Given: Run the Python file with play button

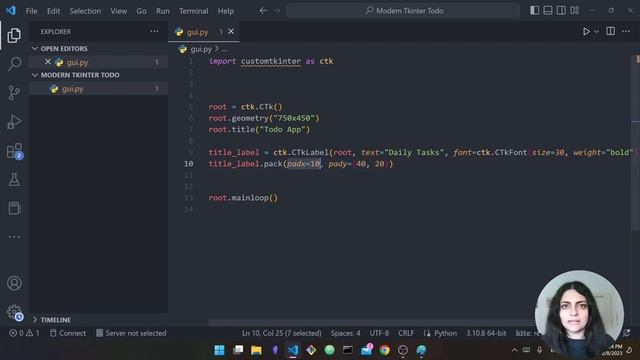Looking at the screenshot, I should [586, 31].
